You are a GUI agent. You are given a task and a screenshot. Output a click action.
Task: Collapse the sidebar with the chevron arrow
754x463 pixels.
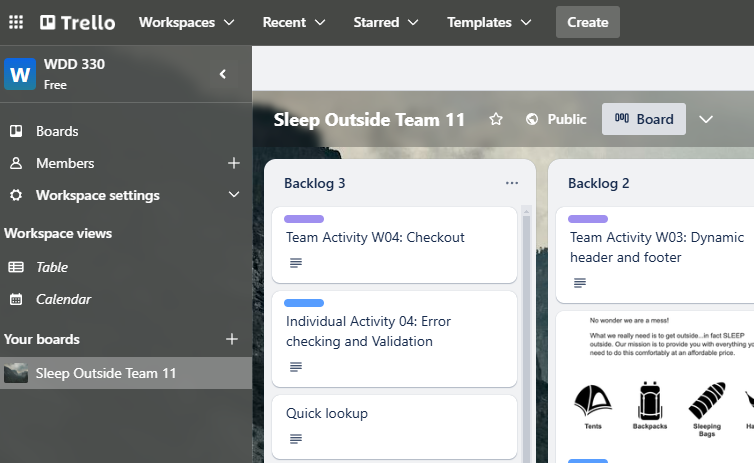click(x=223, y=74)
